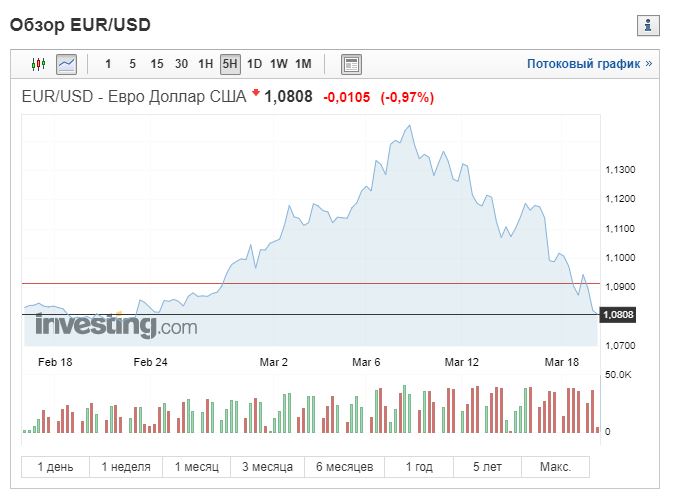Select the 1M interval

(303, 64)
